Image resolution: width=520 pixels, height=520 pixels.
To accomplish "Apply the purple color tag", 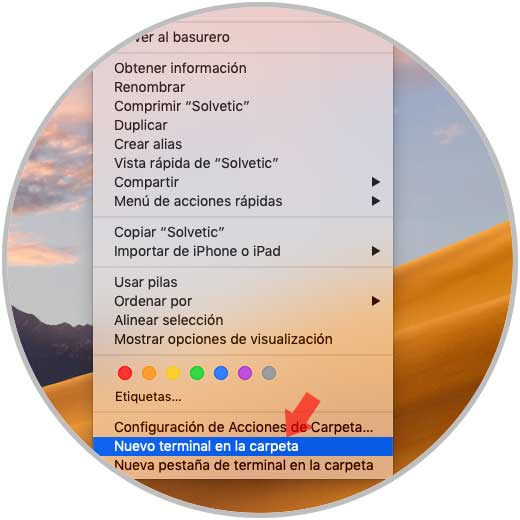I will click(245, 373).
